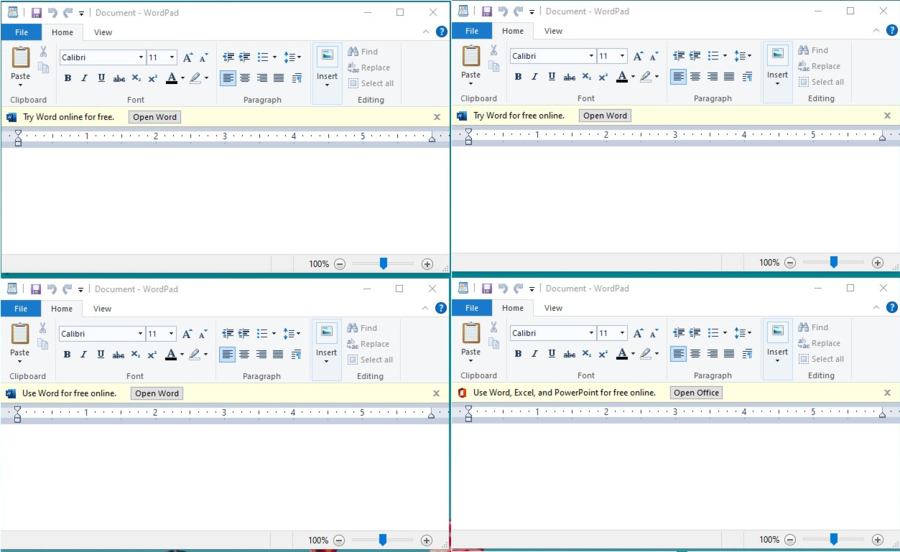This screenshot has width=900, height=552.
Task: Click the Help question mark in the 'Open Office' banner window
Action: click(891, 308)
